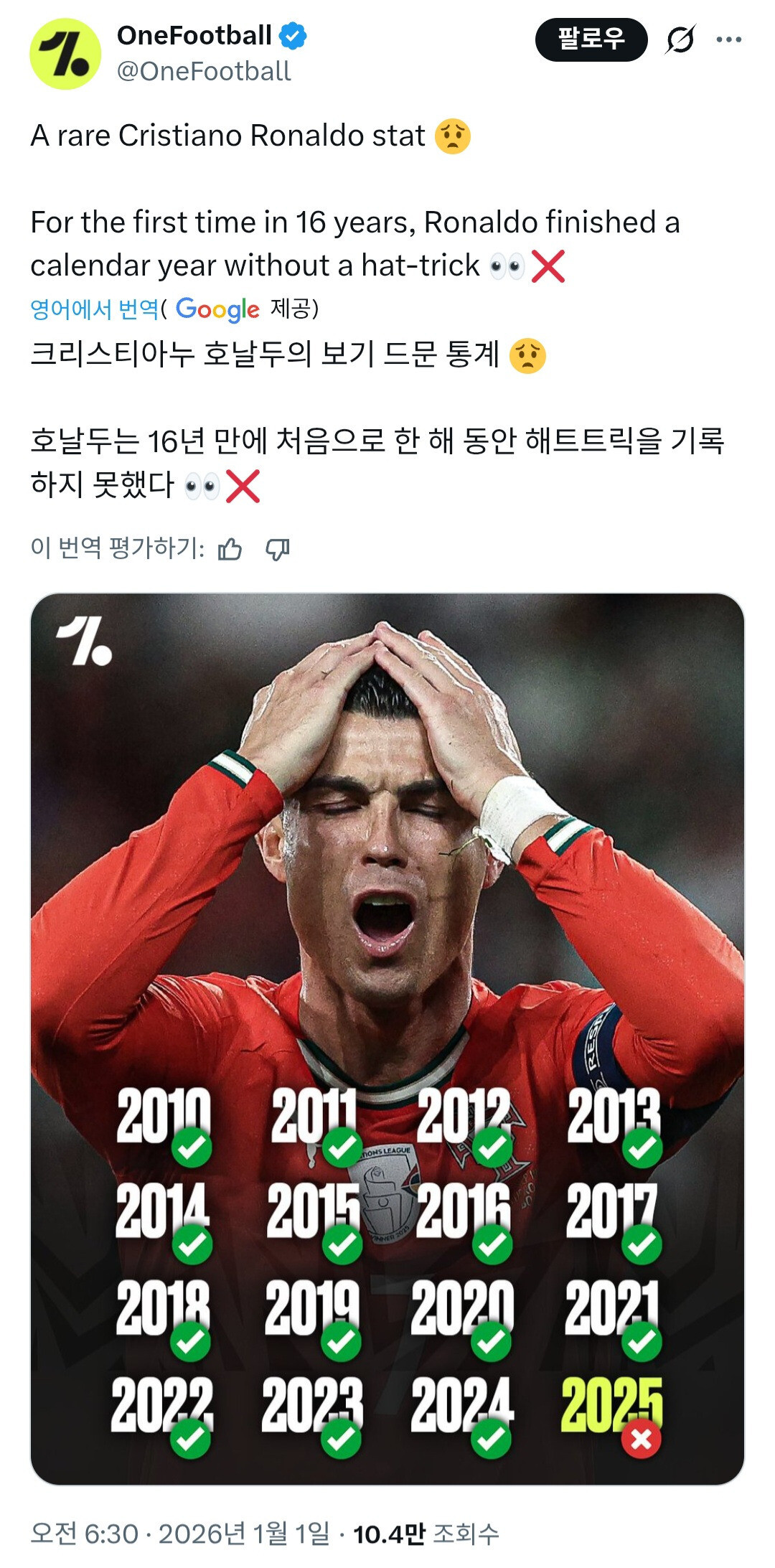Rate translation with thumbs up
Screen dimensions: 775x1568
[x=230, y=550]
